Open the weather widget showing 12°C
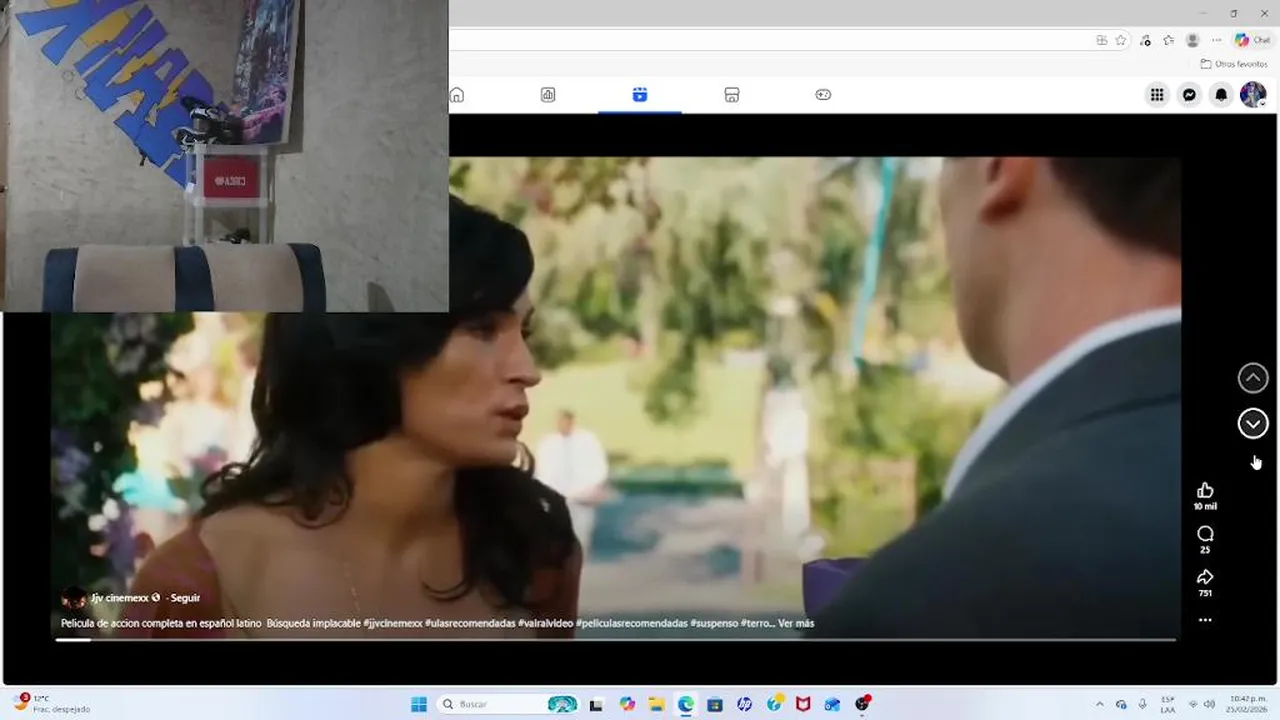1280x720 pixels. pos(50,704)
